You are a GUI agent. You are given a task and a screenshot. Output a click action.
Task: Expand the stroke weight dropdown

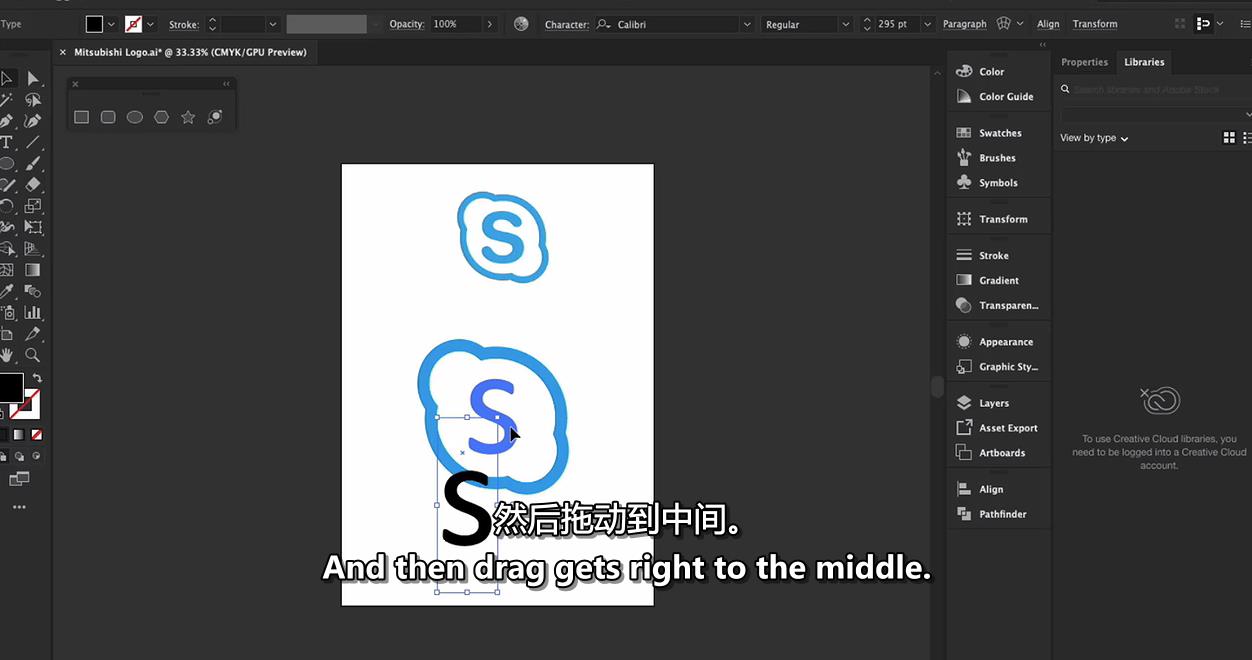click(x=273, y=24)
